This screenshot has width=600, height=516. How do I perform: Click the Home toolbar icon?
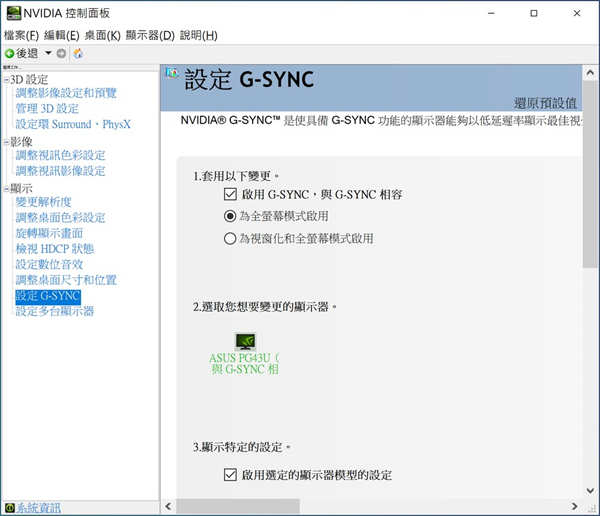tap(78, 53)
